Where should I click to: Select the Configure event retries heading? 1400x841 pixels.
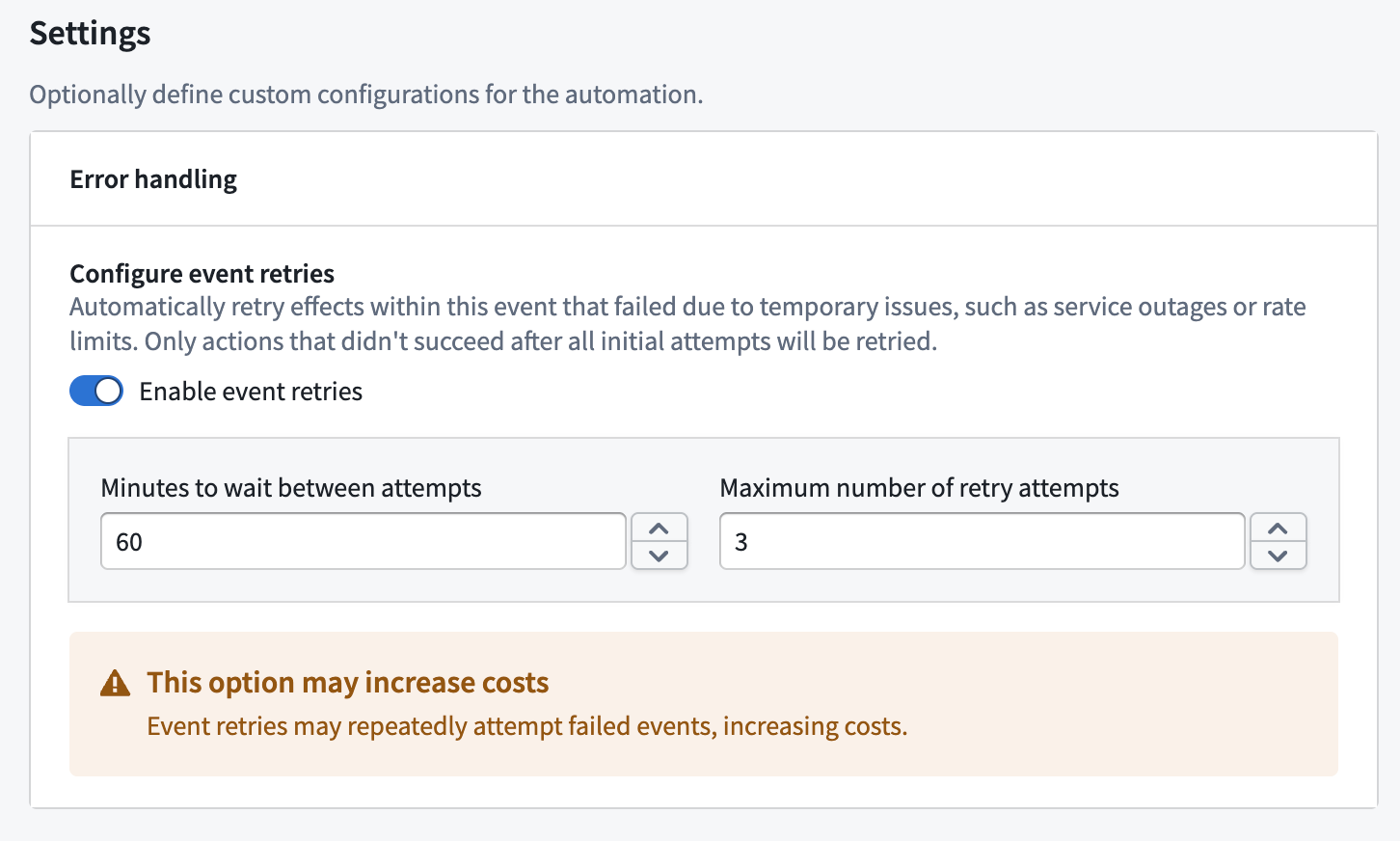click(202, 274)
